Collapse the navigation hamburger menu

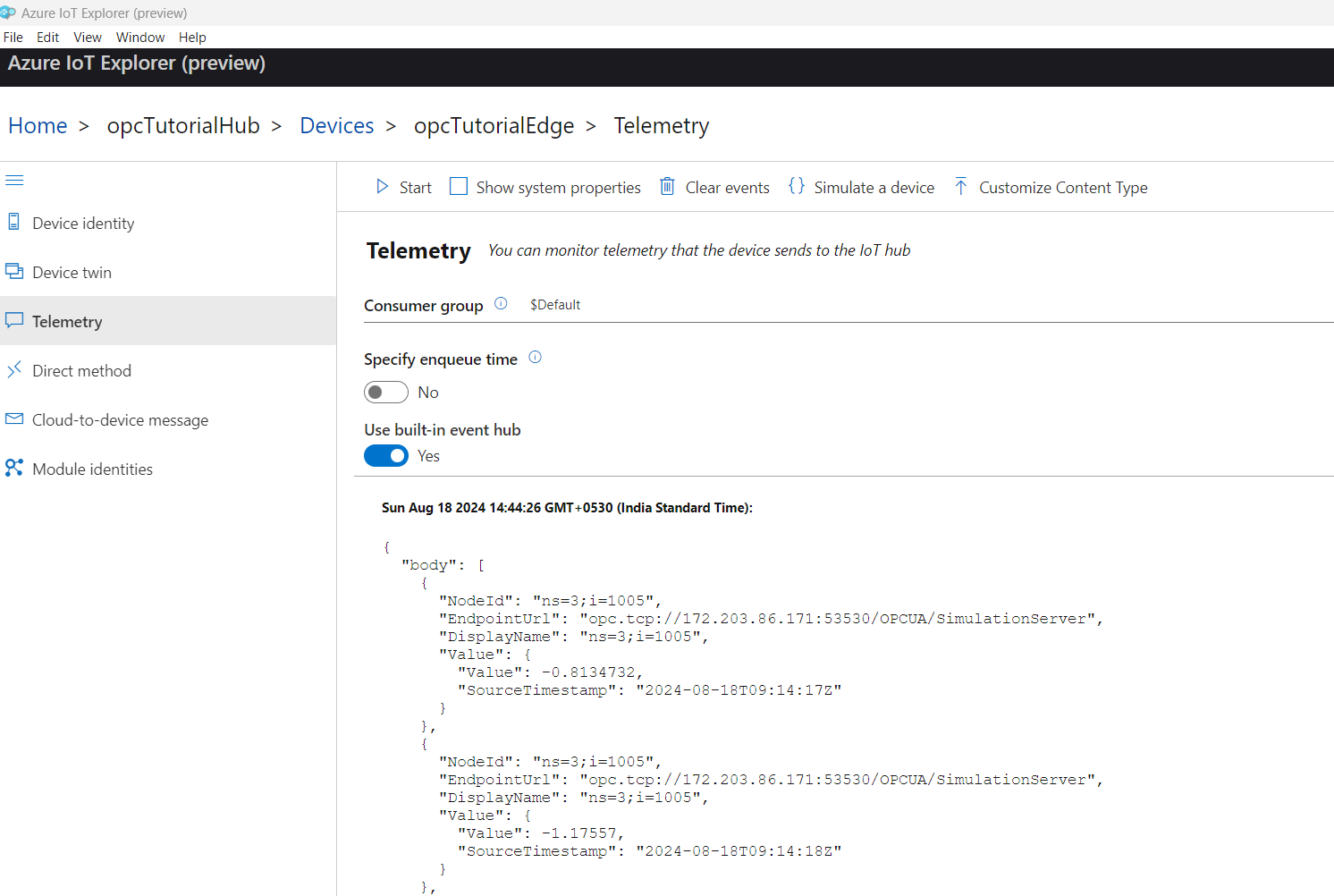(14, 181)
